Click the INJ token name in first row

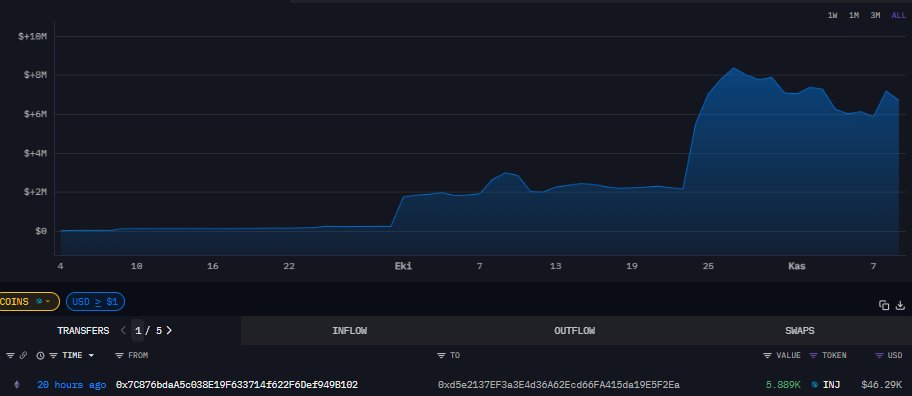click(832, 385)
